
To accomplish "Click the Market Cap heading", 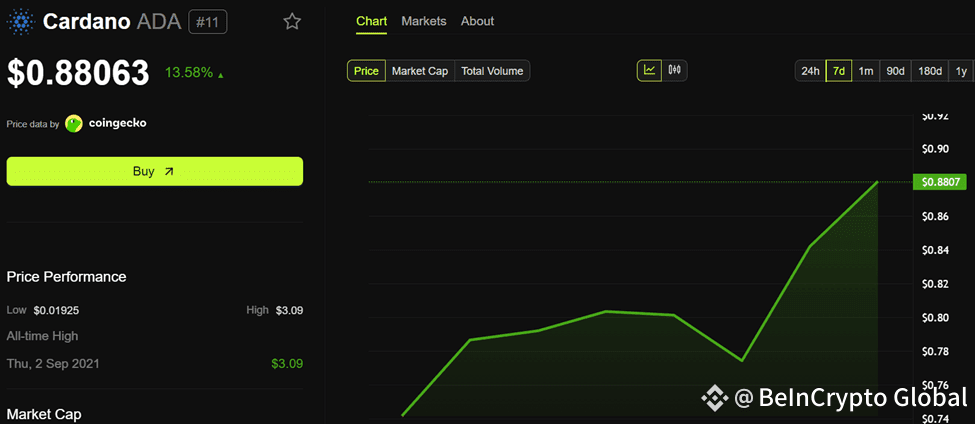I will 44,414.
